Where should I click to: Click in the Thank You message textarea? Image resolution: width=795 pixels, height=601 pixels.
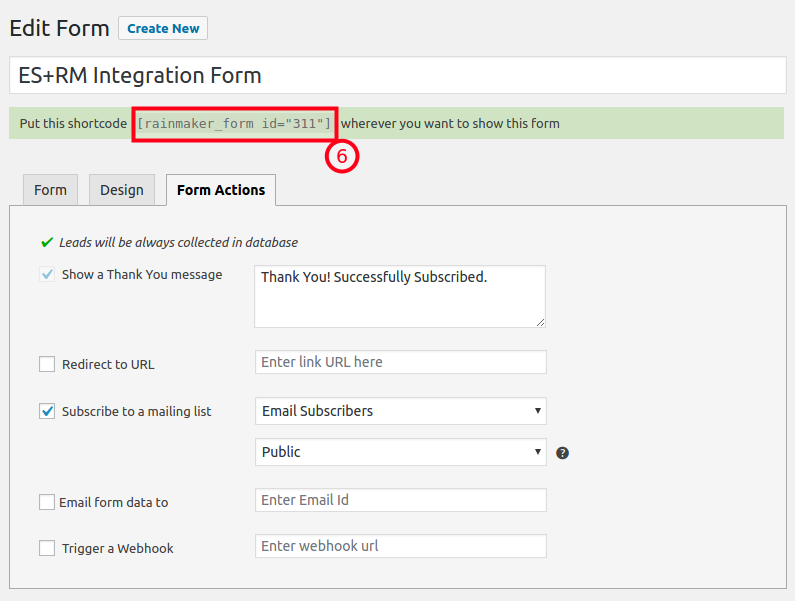click(x=399, y=296)
